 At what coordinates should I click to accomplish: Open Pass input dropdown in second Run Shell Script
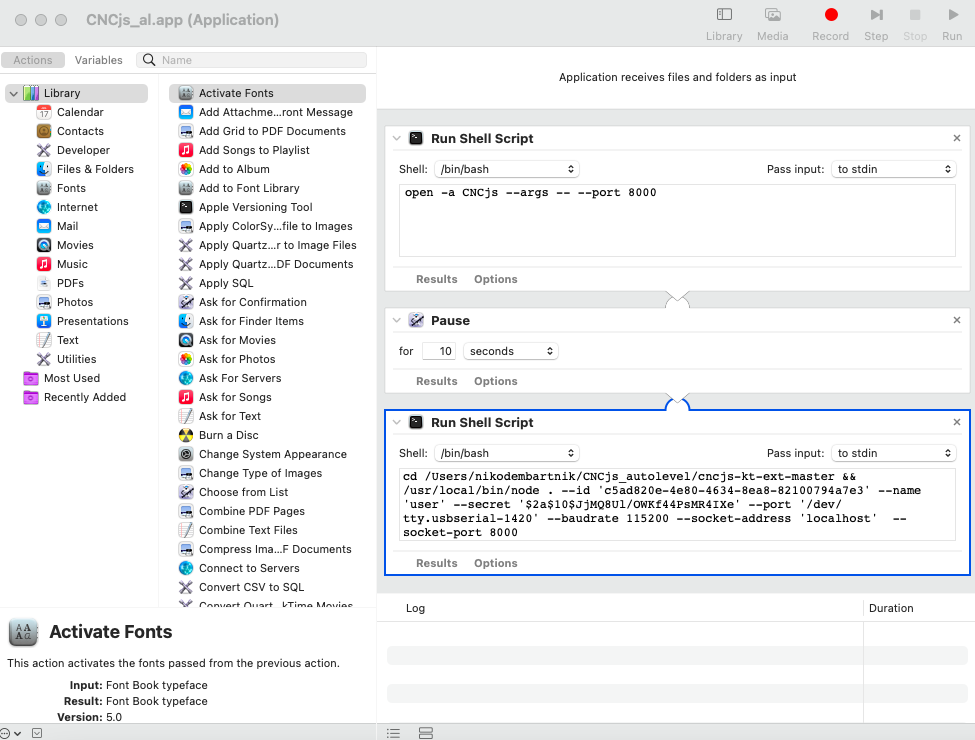pos(893,453)
